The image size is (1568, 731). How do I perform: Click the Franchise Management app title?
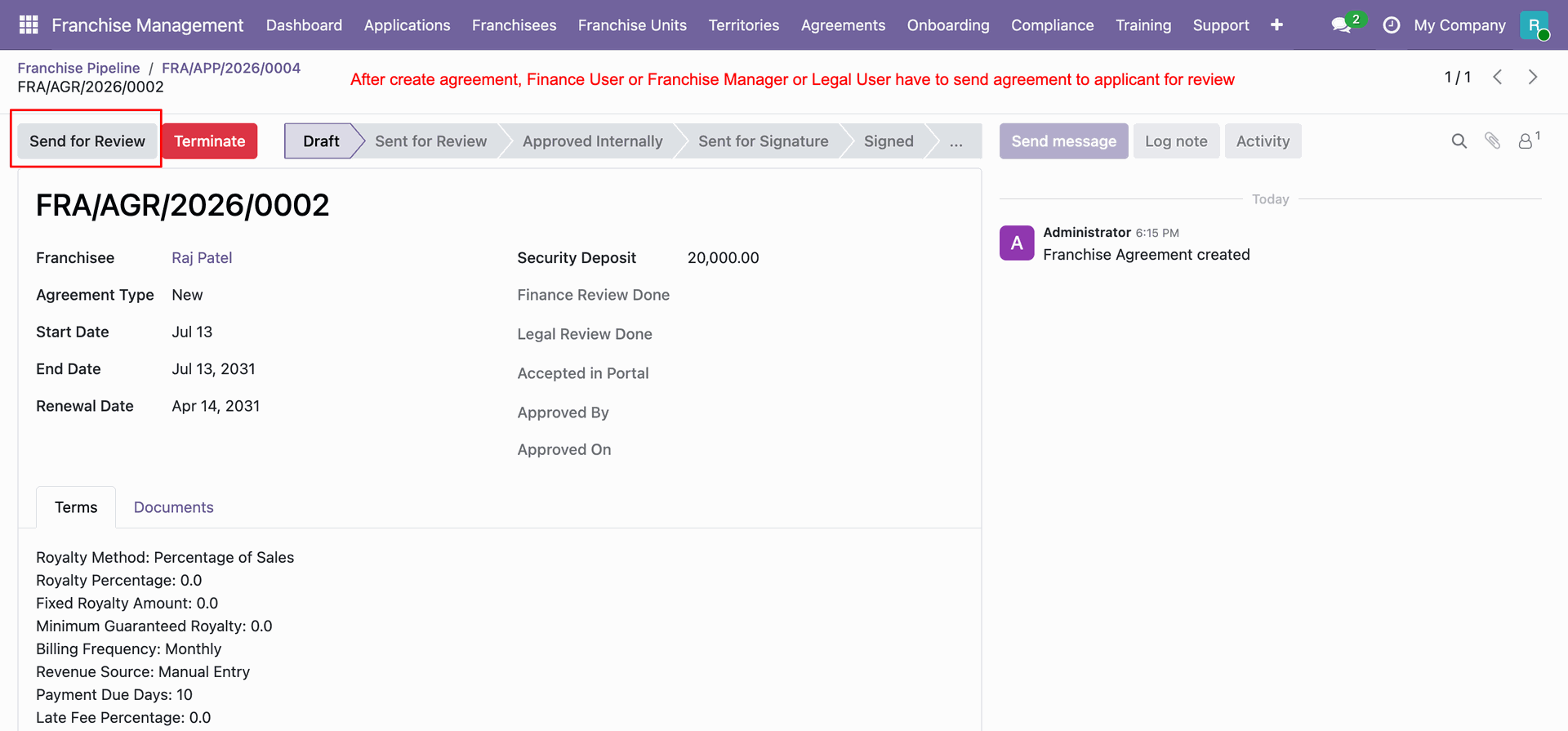tap(147, 25)
